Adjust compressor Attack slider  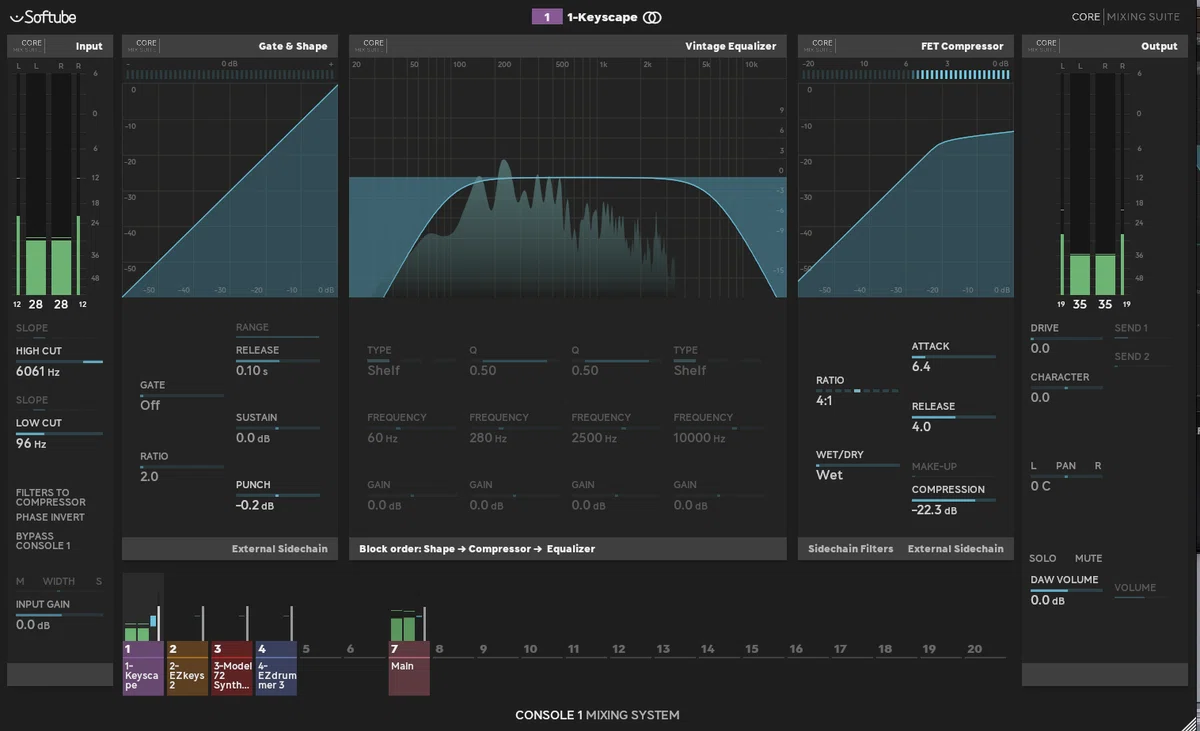click(x=953, y=357)
